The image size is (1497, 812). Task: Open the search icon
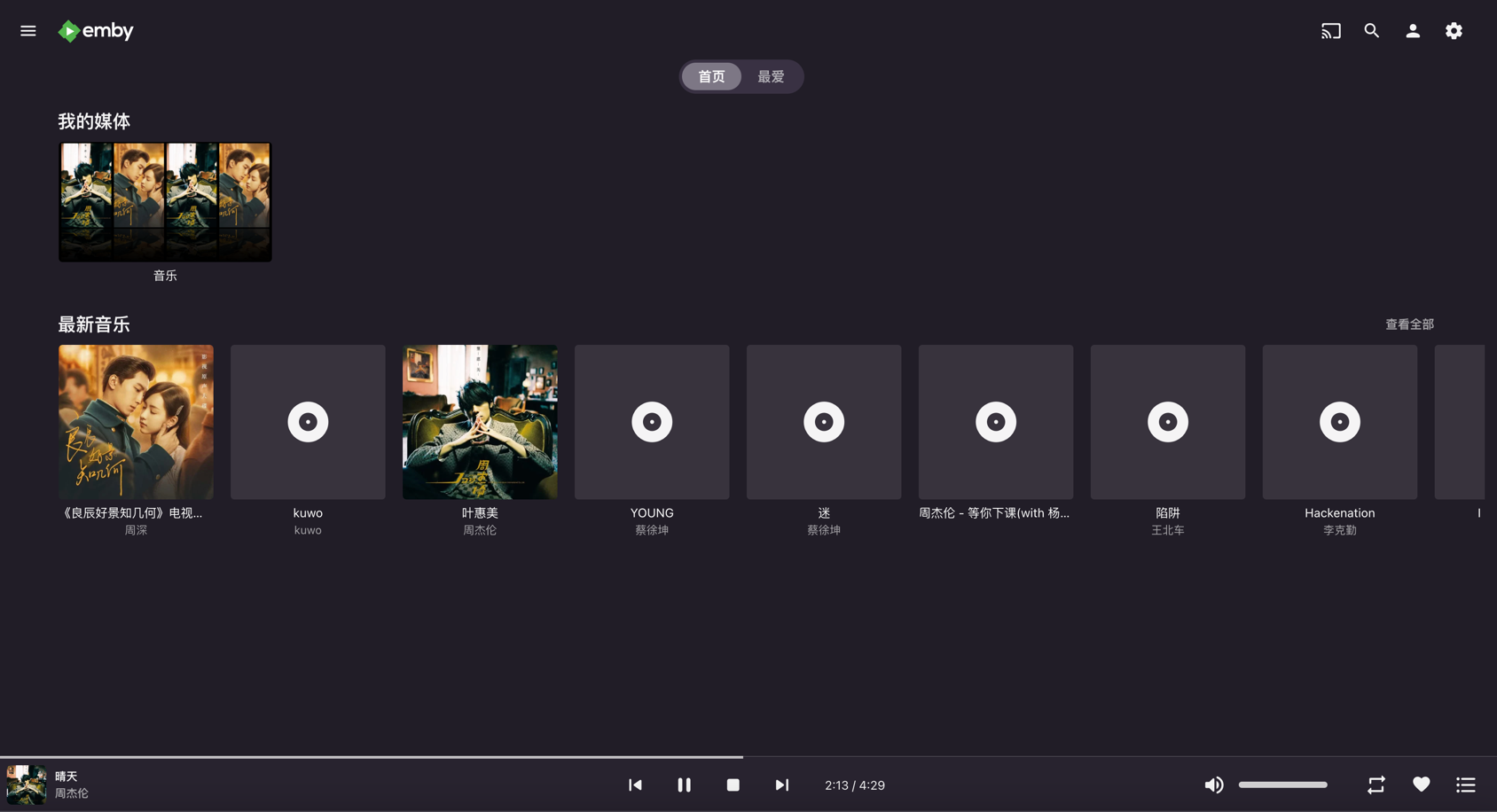pyautogui.click(x=1372, y=31)
